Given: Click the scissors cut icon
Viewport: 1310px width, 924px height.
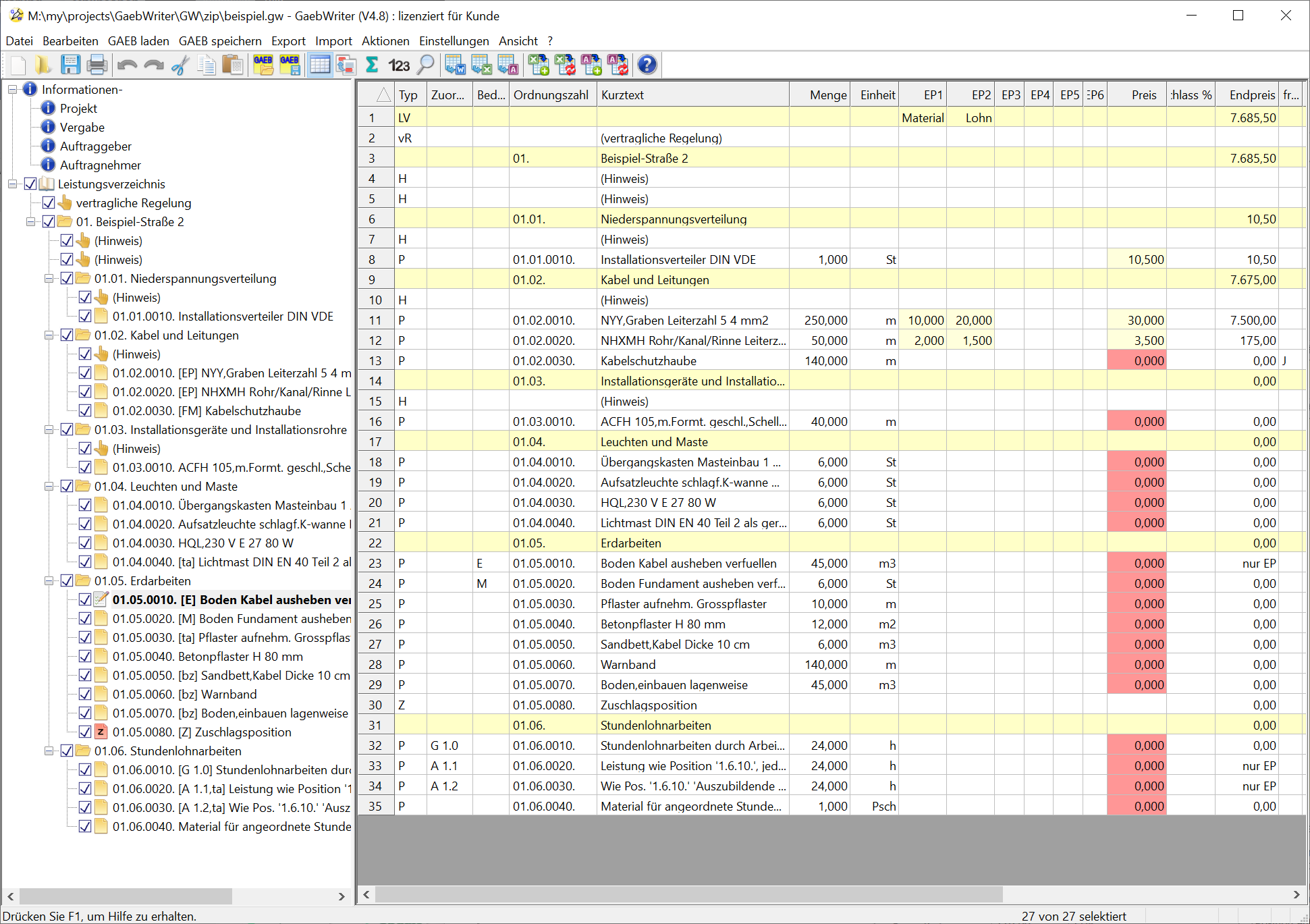Looking at the screenshot, I should pos(180,65).
